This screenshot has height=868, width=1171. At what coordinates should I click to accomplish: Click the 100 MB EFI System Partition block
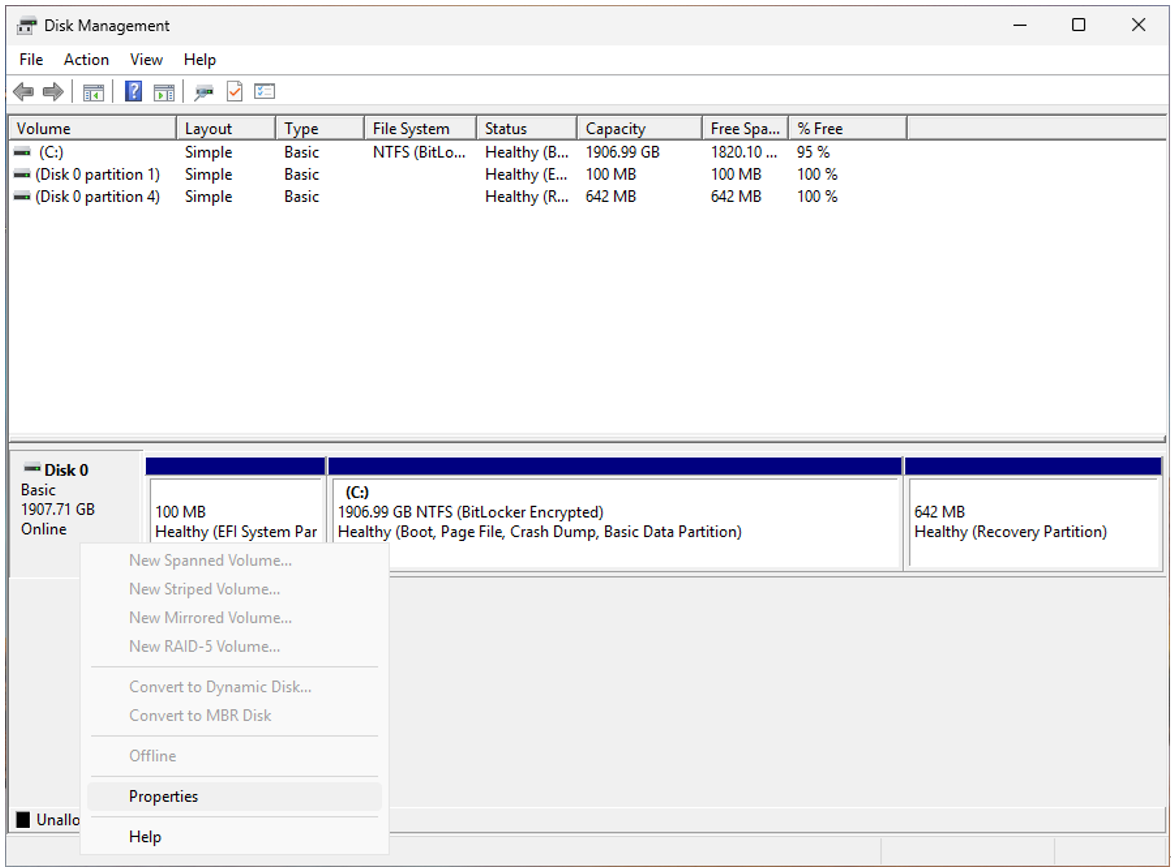click(x=235, y=522)
